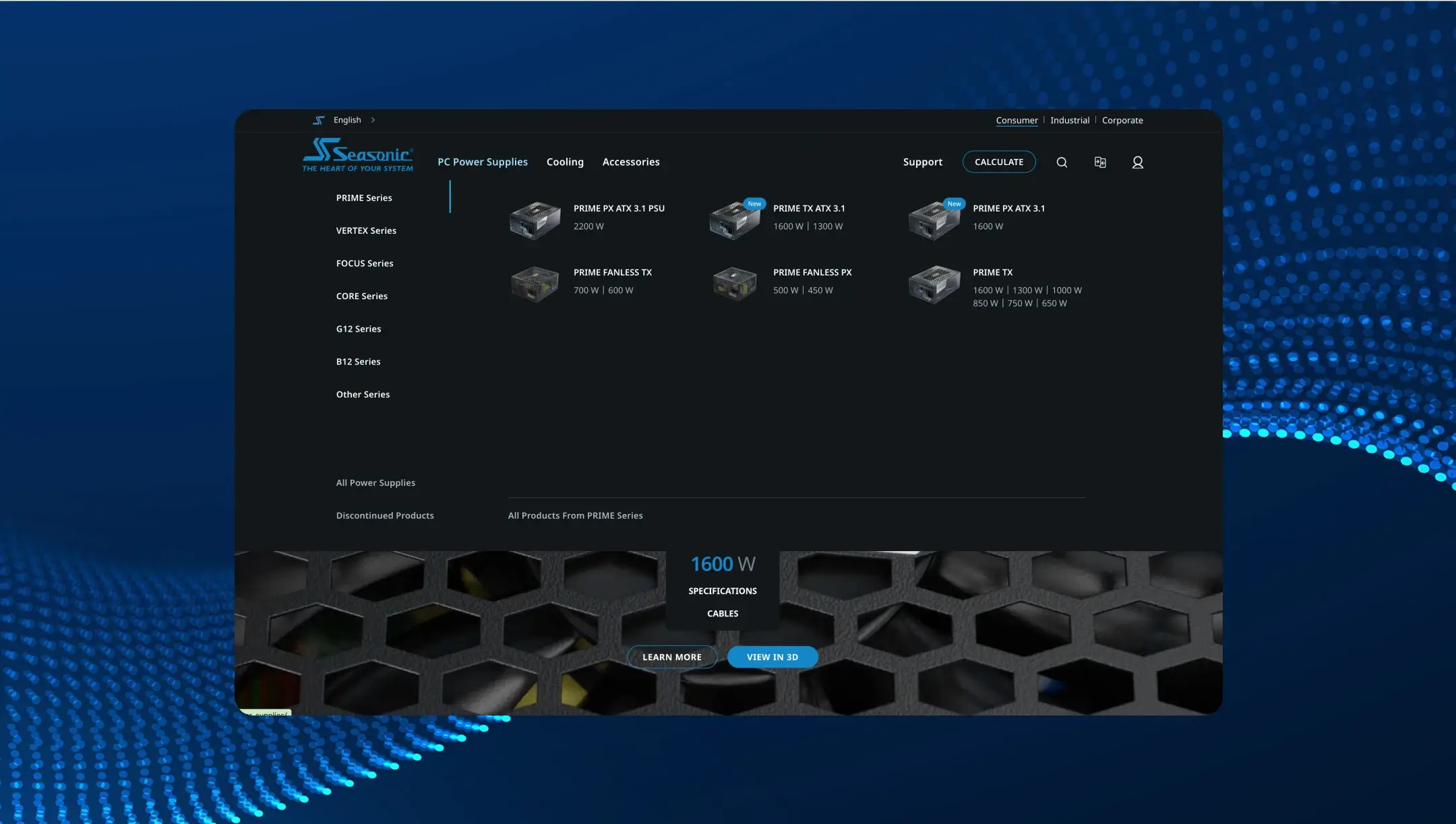The width and height of the screenshot is (1456, 824).
Task: Open the Cooling menu
Action: (565, 162)
